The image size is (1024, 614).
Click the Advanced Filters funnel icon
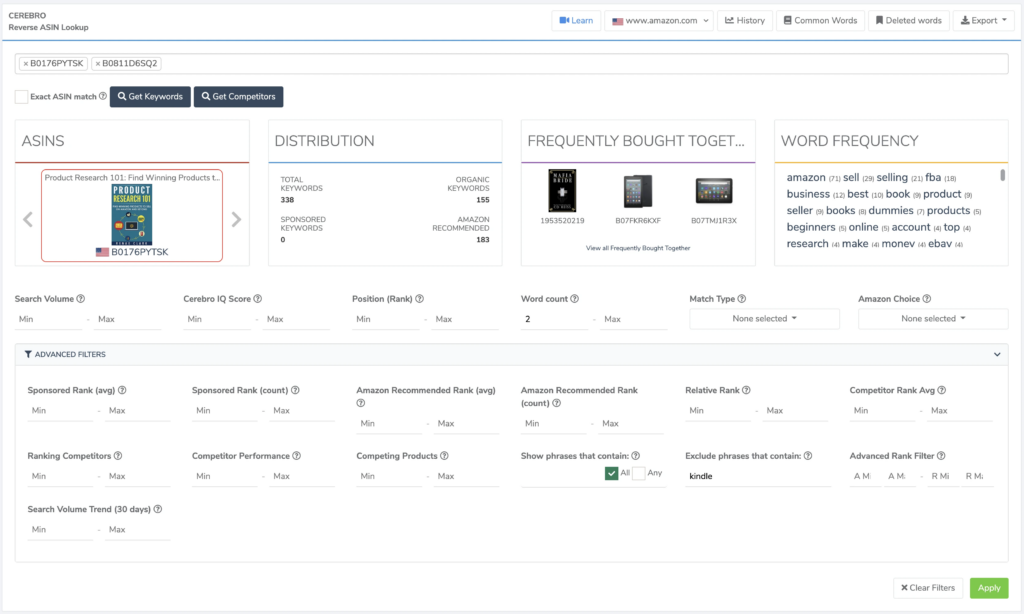(x=28, y=355)
